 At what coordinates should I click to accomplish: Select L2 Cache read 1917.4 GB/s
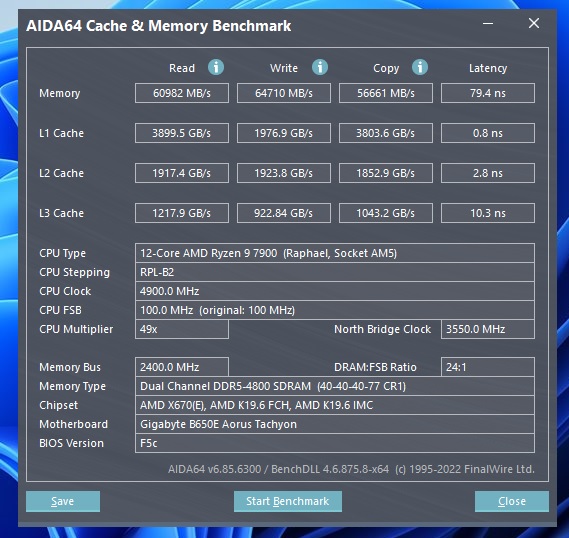coord(182,173)
